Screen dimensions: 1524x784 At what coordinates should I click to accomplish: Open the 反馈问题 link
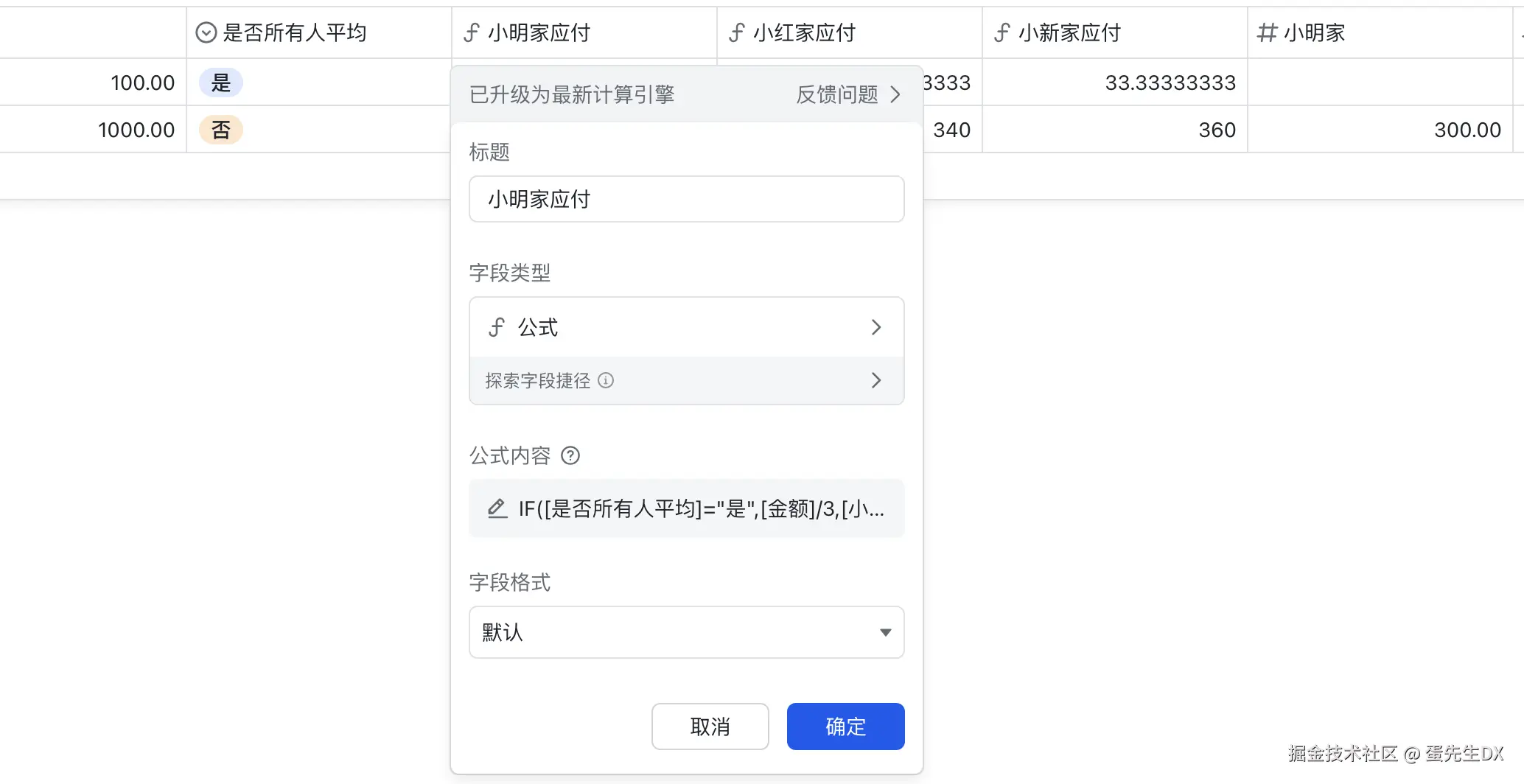tap(847, 94)
